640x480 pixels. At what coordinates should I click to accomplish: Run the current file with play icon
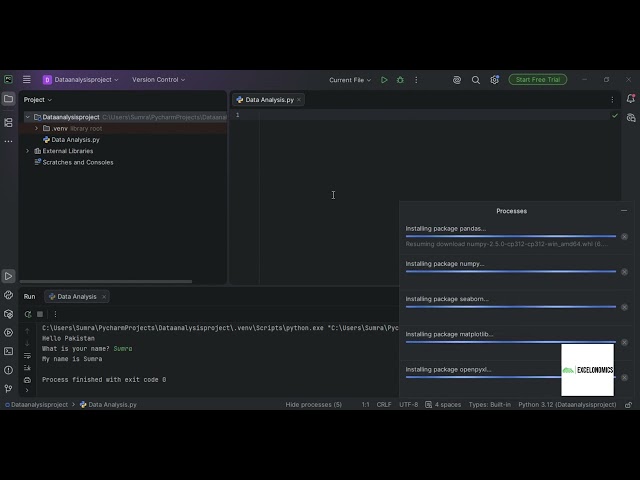pyautogui.click(x=384, y=80)
